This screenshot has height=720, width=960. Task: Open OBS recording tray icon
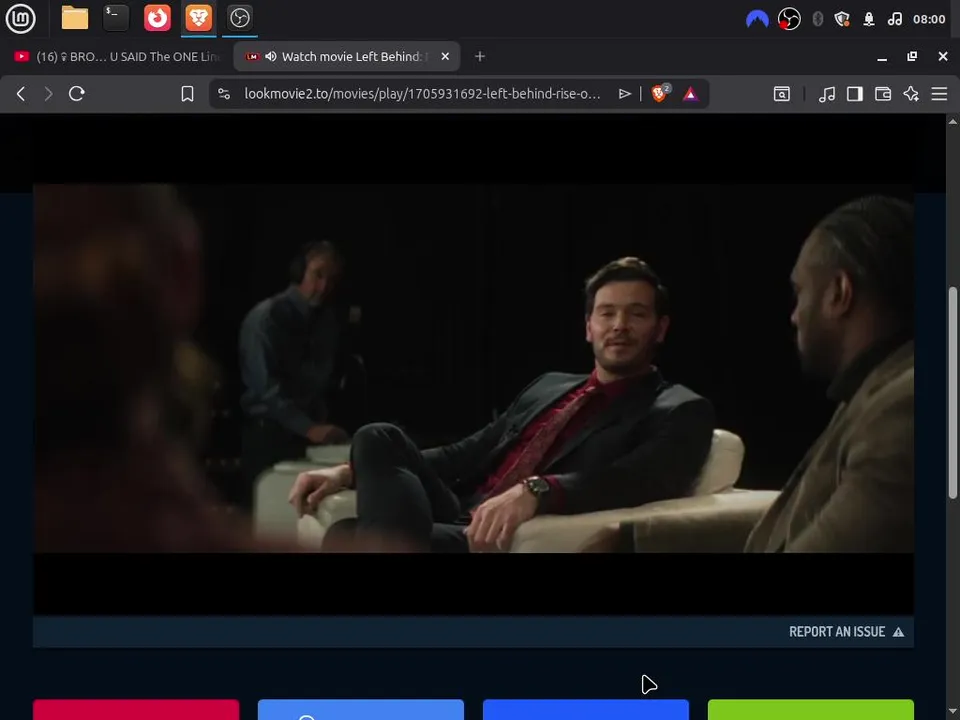[x=789, y=19]
